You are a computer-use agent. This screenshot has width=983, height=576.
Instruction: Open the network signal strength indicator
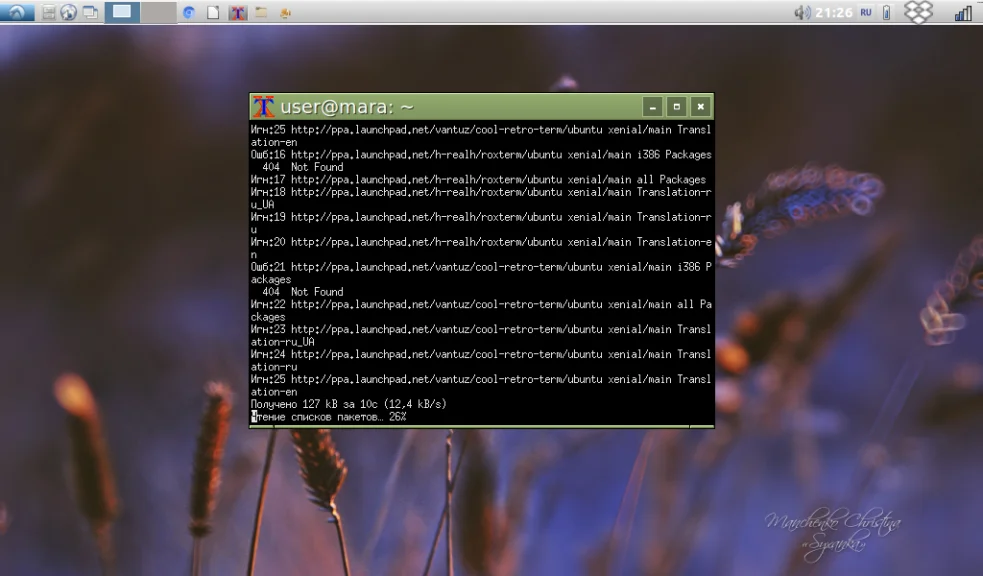point(963,13)
